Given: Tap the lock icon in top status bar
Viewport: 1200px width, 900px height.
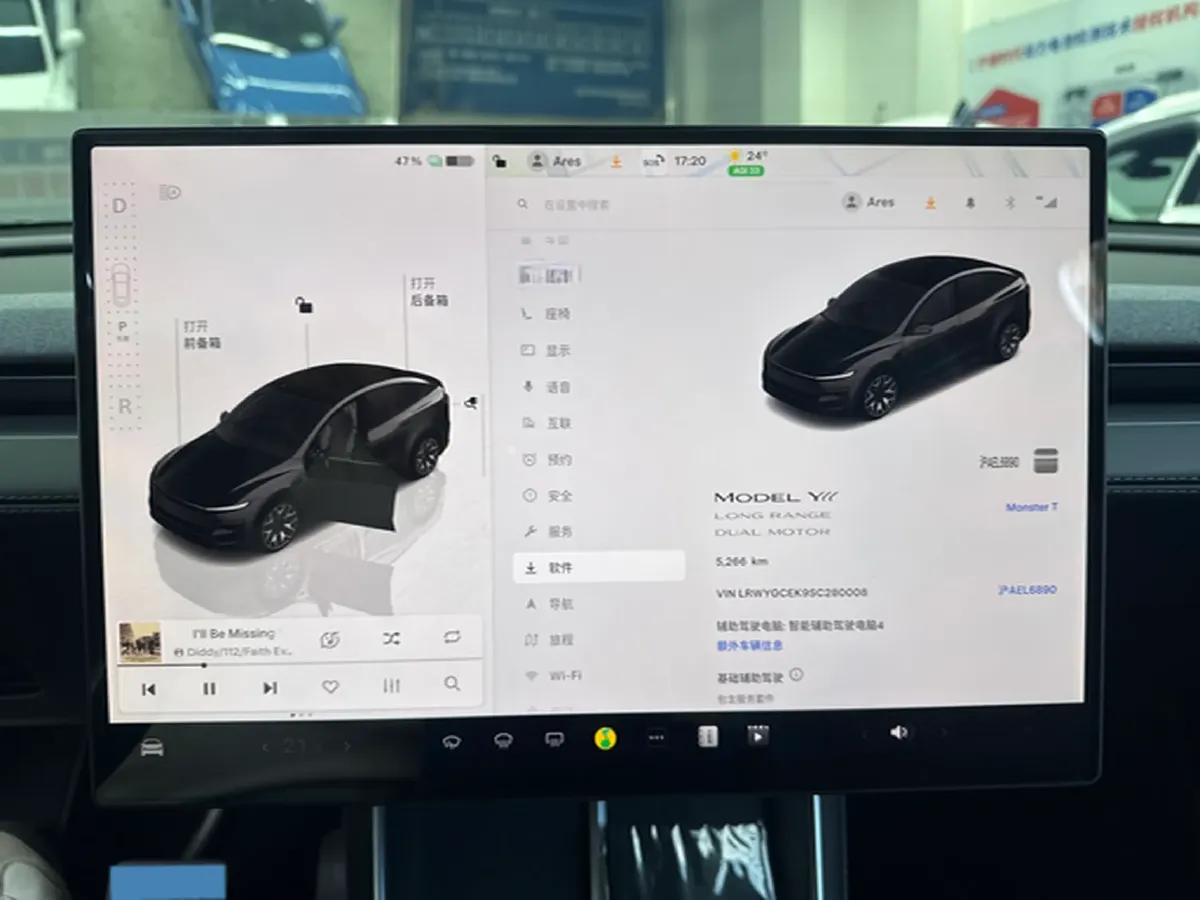Looking at the screenshot, I should [x=500, y=161].
